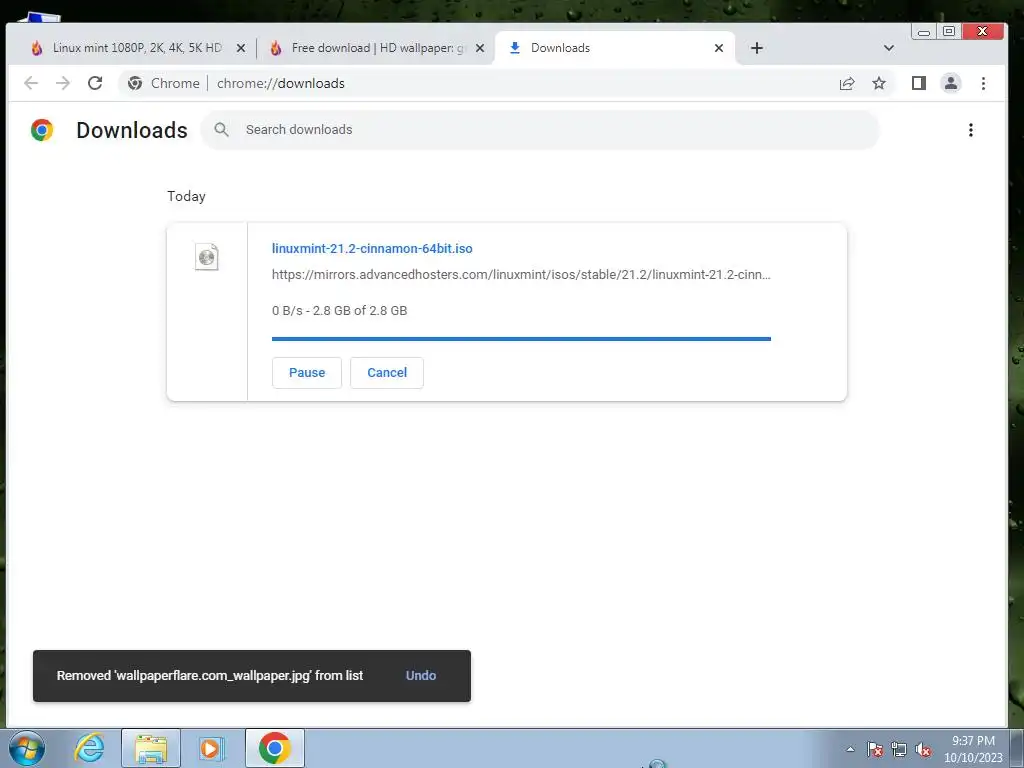The image size is (1024, 768).
Task: Open a new tab with the plus button
Action: click(757, 48)
